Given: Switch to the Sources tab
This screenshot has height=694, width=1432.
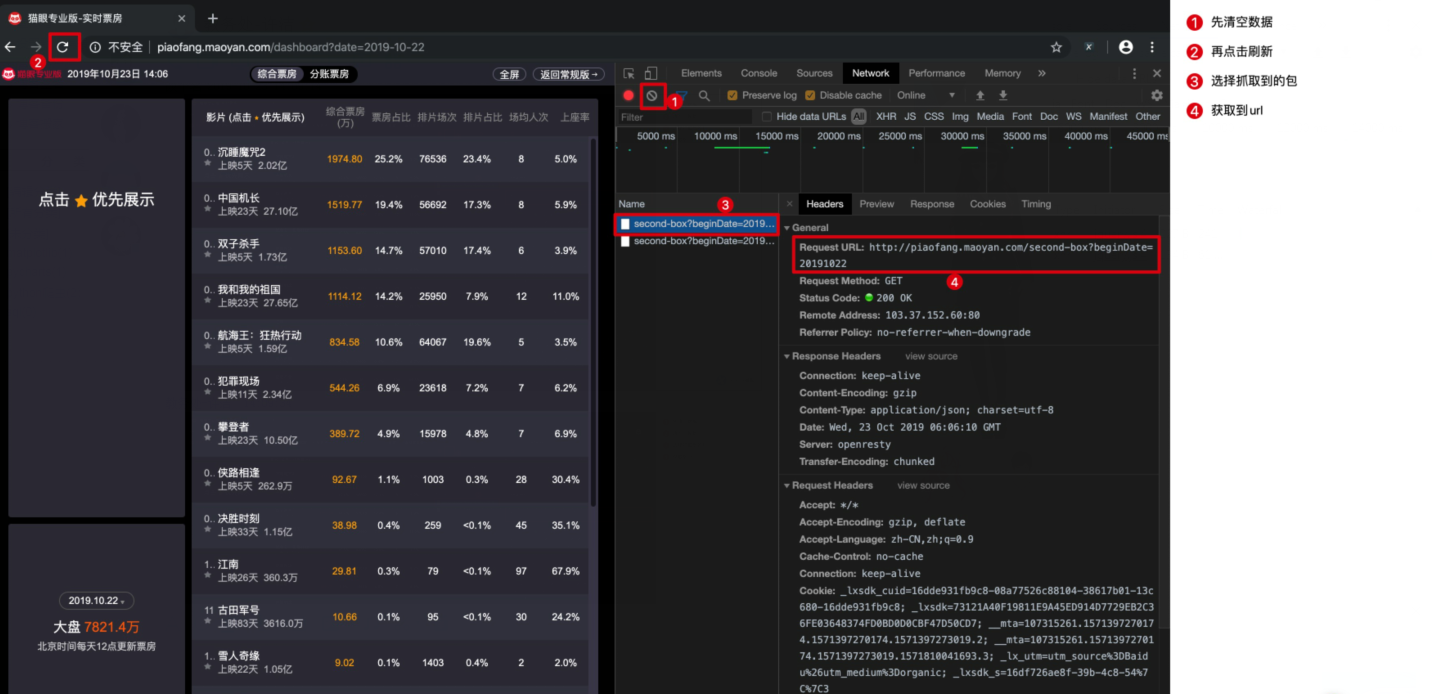Looking at the screenshot, I should [x=814, y=73].
